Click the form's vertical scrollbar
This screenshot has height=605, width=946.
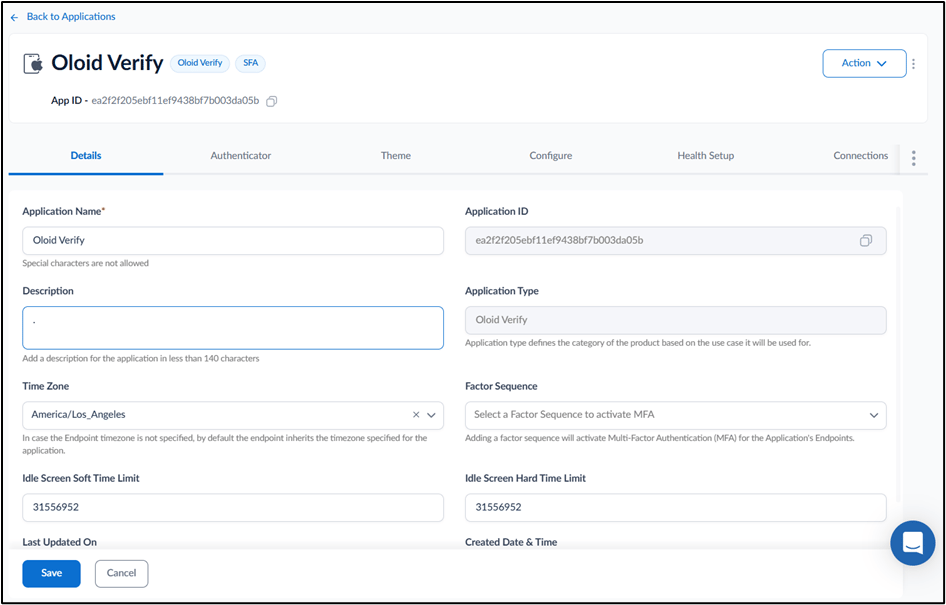897,355
